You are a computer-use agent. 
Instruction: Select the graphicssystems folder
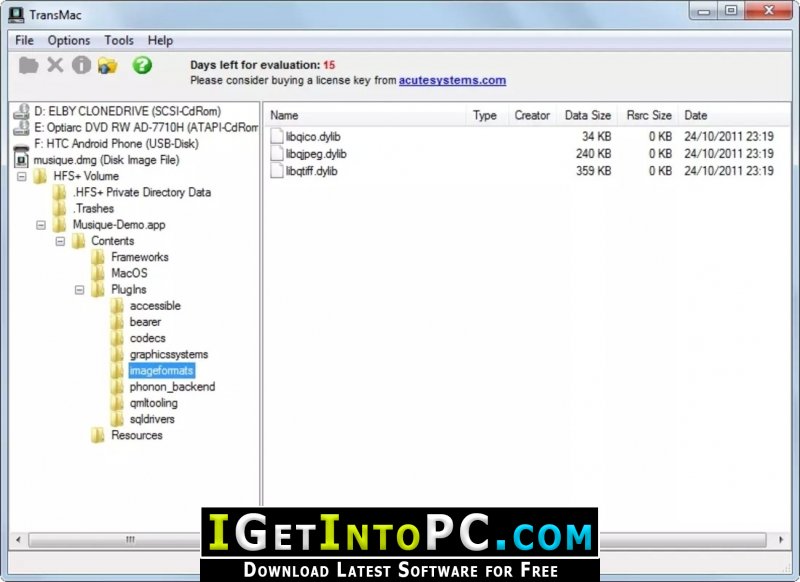[x=169, y=354]
